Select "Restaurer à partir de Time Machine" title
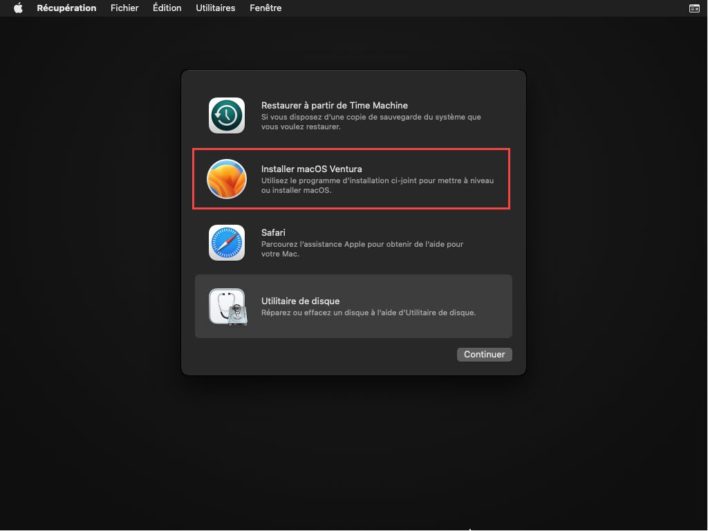Screen dimensions: 708x531 point(334,105)
